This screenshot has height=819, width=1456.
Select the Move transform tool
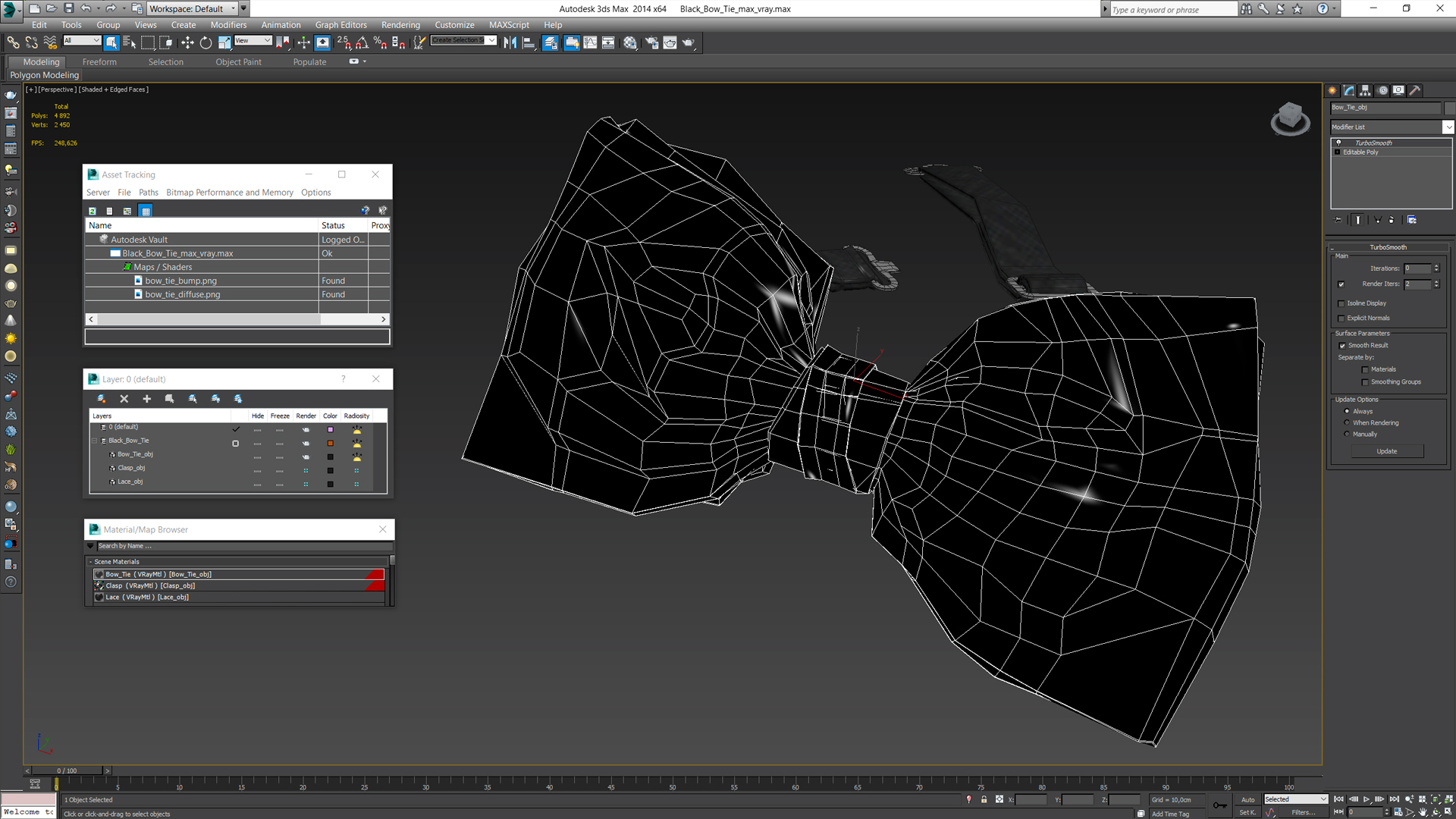pos(187,43)
